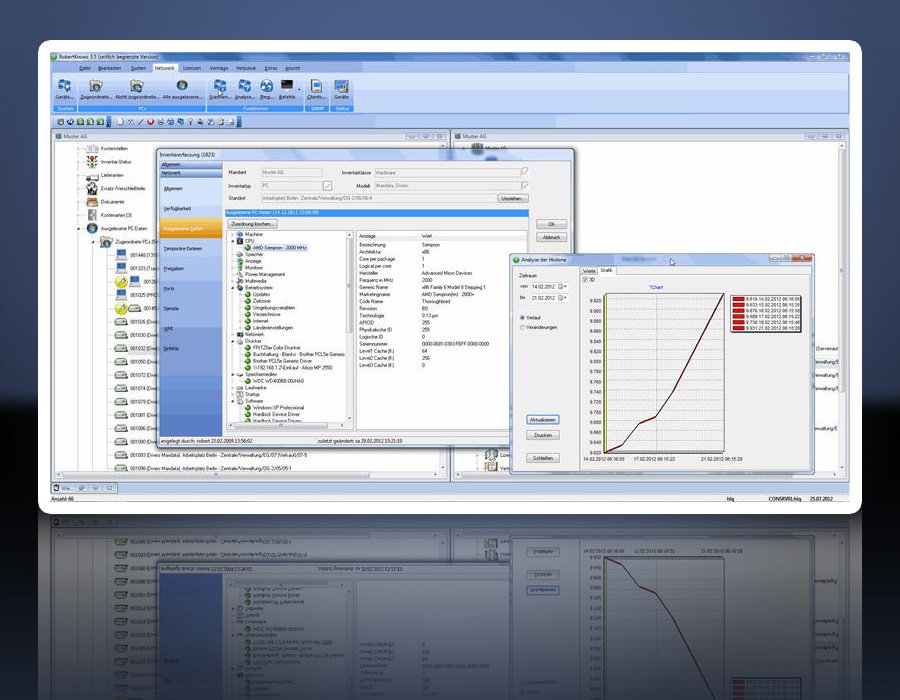This screenshot has height=700, width=900.
Task: Collapse Ausgelesene PC-Daten in left tree
Action: click(x=79, y=228)
